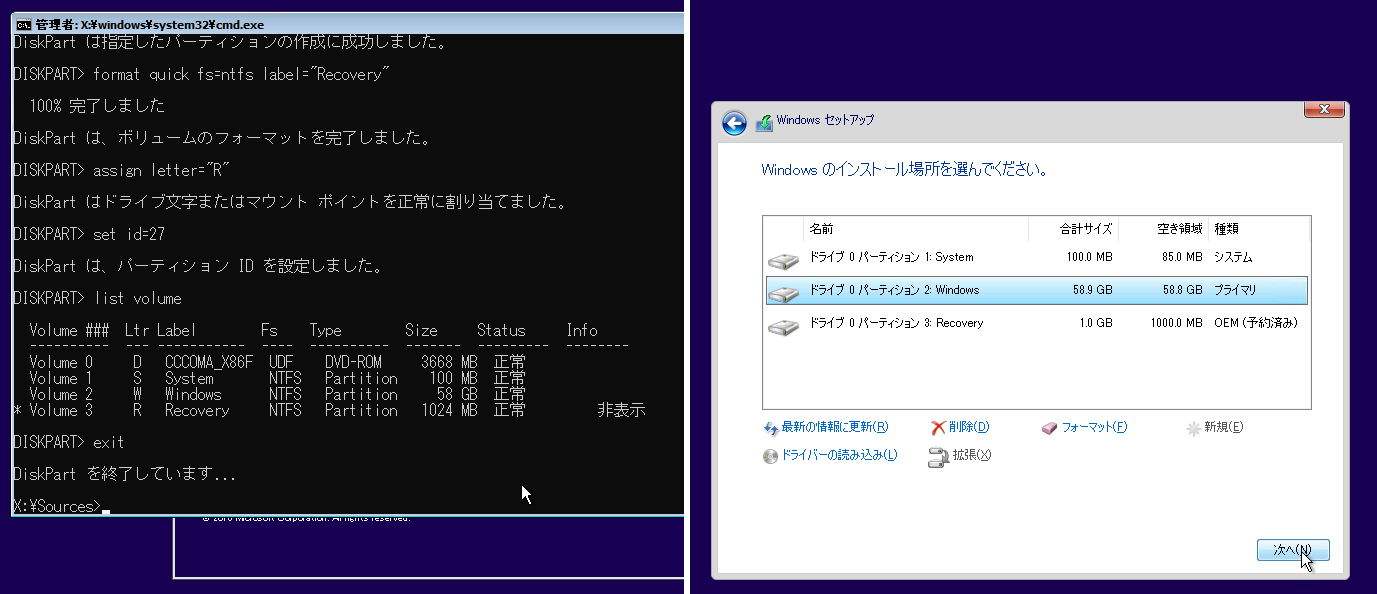Click the 次へ(N) next button
The image size is (1377, 594).
(x=1293, y=550)
